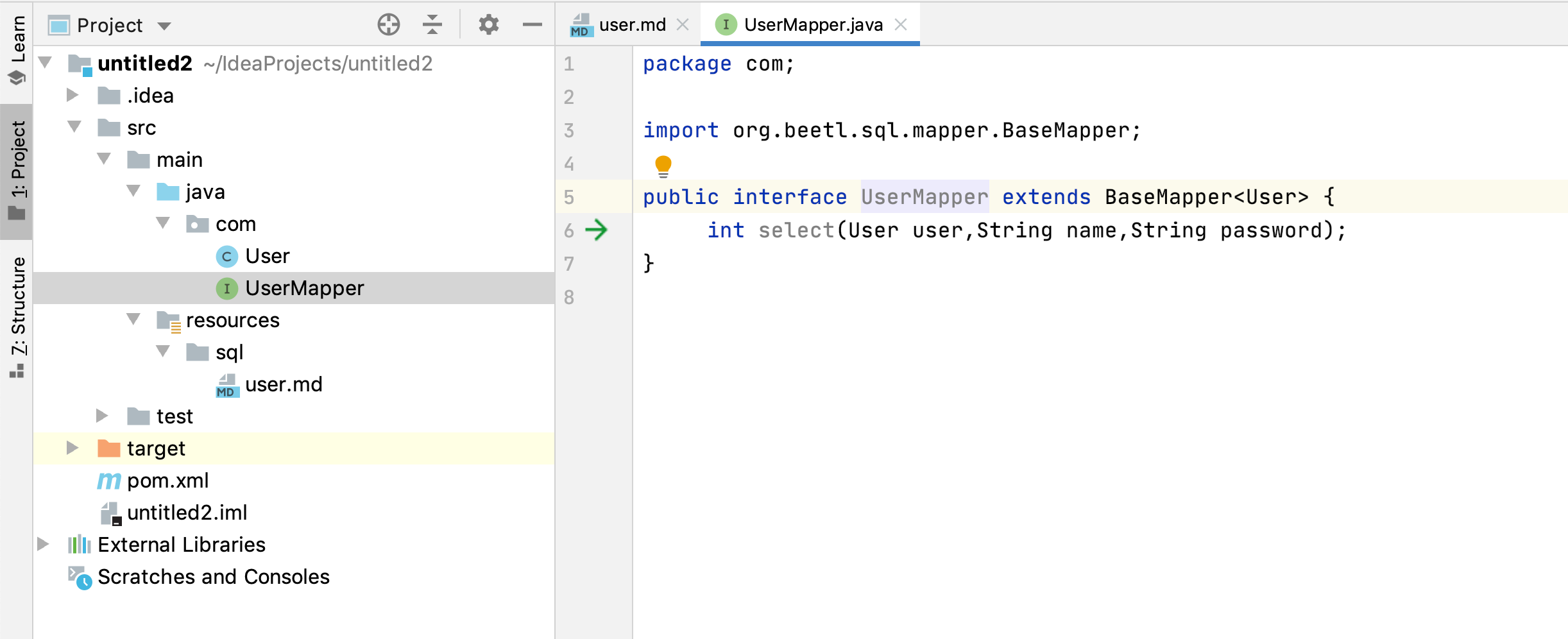Select user.md file under sql folder

(x=283, y=384)
